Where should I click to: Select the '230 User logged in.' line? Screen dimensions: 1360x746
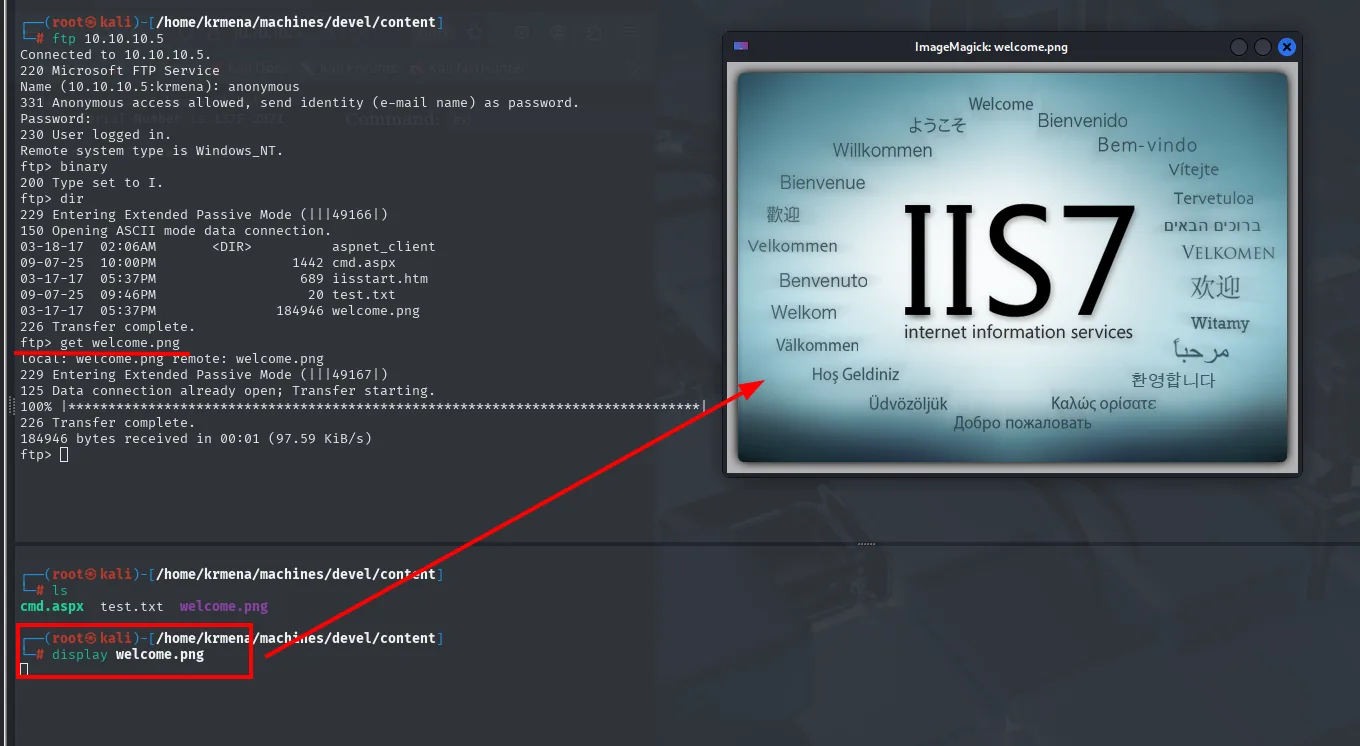(96, 134)
